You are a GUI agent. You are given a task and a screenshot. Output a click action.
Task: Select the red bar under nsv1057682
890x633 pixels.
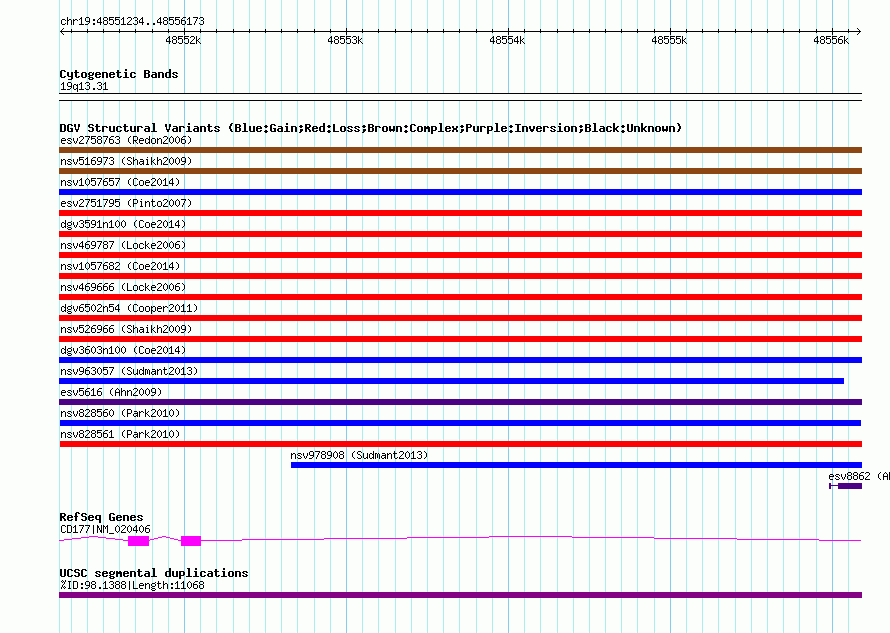click(x=460, y=276)
